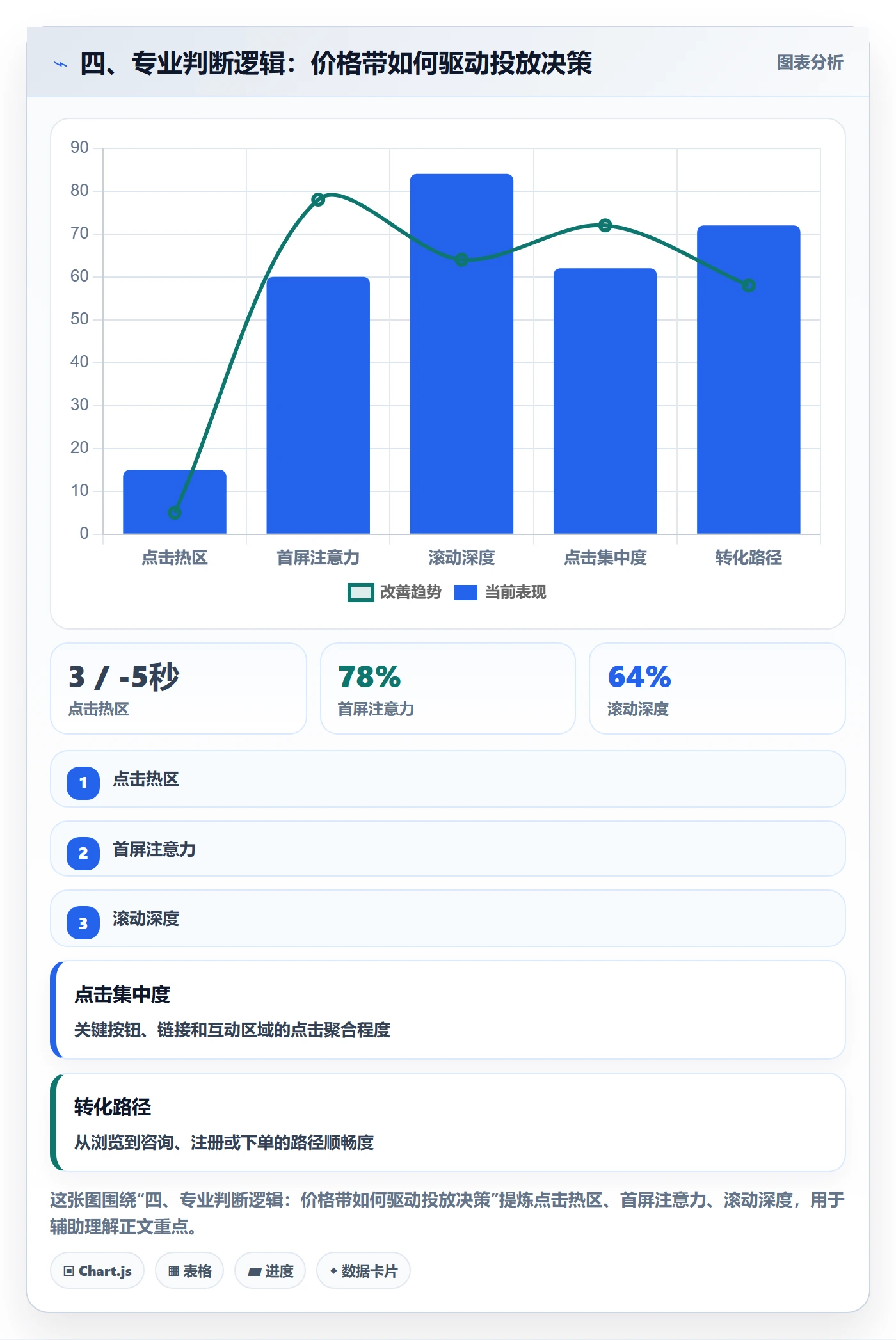Click the 78% 首屏注意力 stat card
The image size is (896, 1340).
[448, 689]
